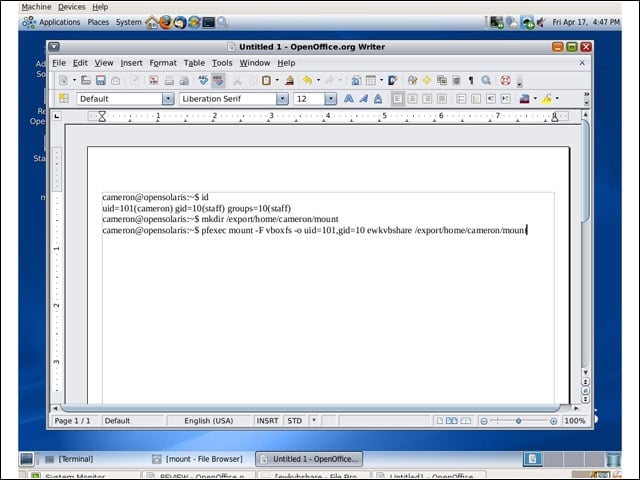Toggle Underline formatting icon
640x480 pixels.
378,98
